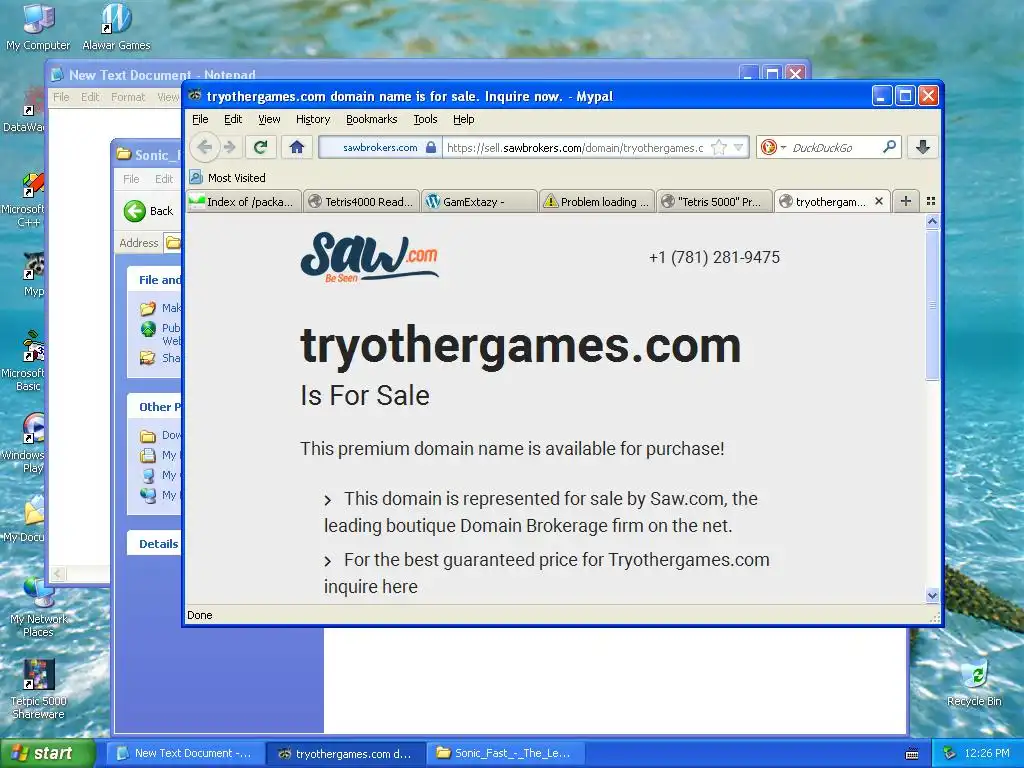Open the File menu in the Sonic folder window
This screenshot has height=768, width=1024.
[x=131, y=179]
